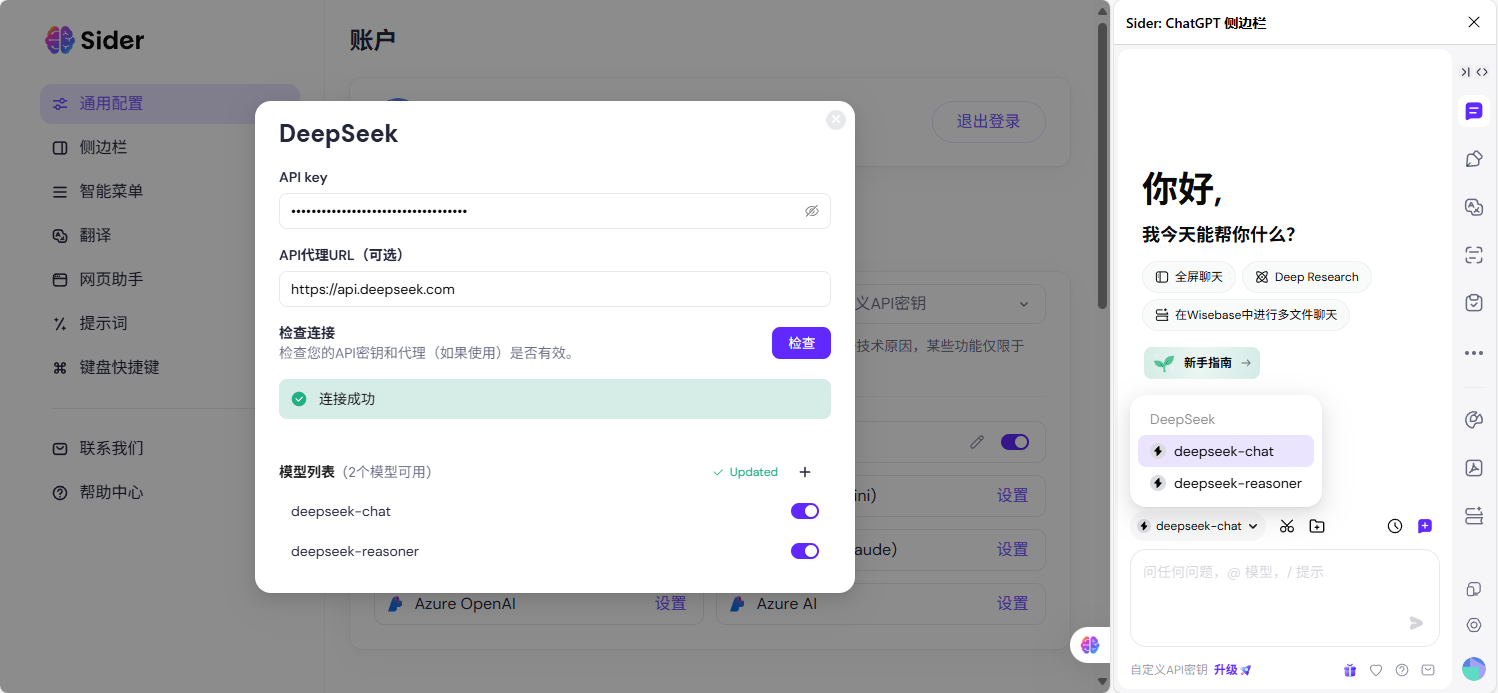This screenshot has width=1498, height=693.
Task: Open the deepseek-chat model selector dropdown
Action: (x=1198, y=526)
